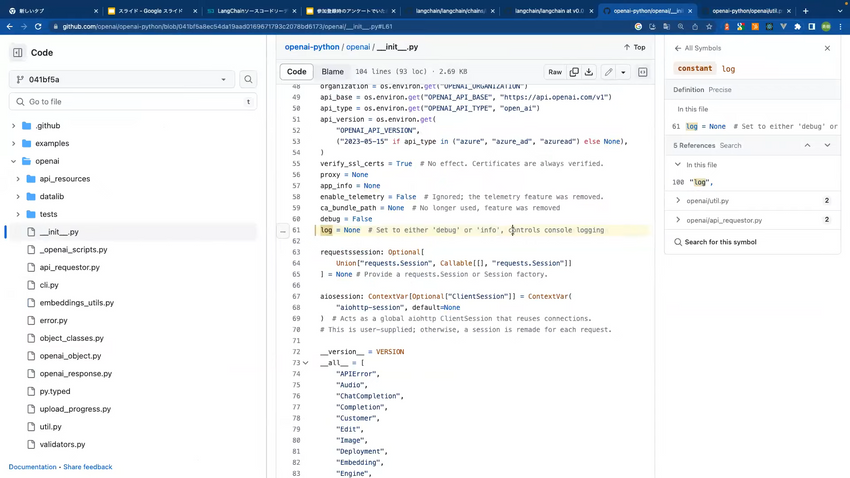
Task: Jump to next reference arrow
Action: pos(827,145)
